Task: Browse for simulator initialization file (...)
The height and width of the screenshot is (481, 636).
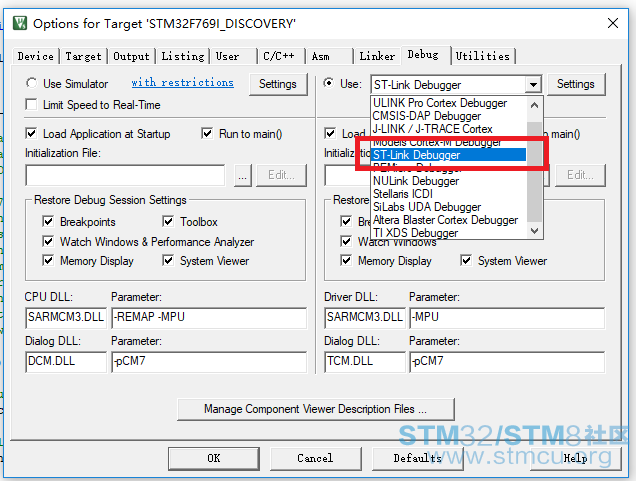Action: coord(243,175)
